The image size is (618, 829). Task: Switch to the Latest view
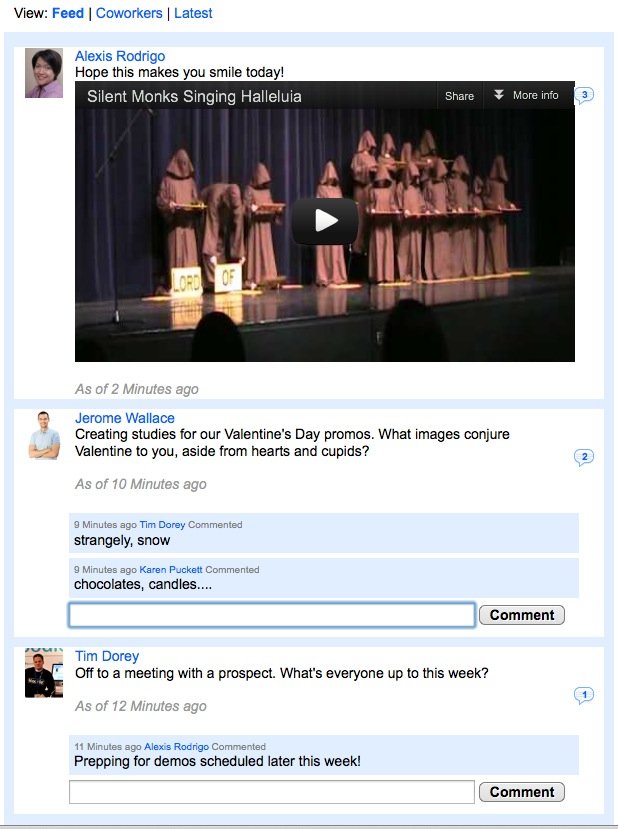[x=193, y=13]
